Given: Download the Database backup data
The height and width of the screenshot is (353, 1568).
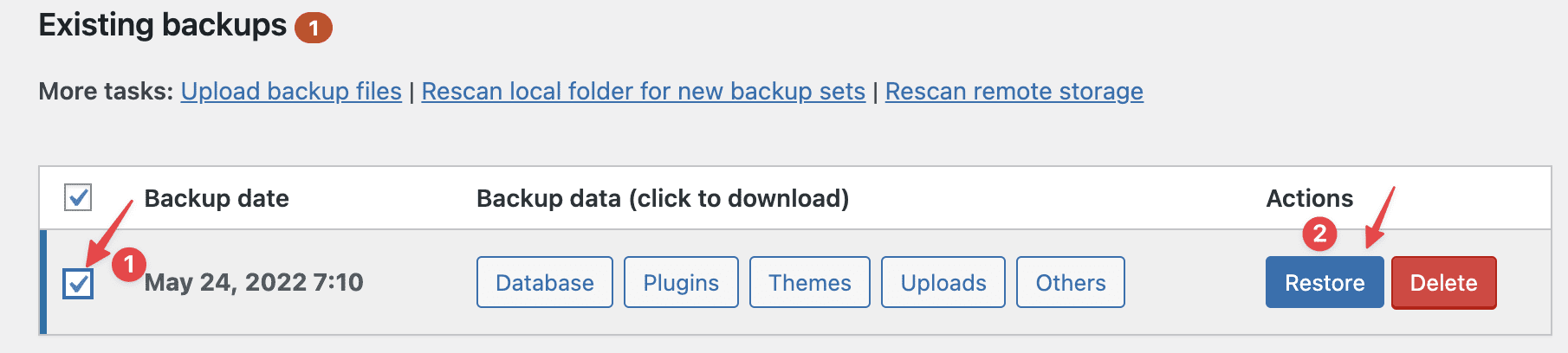Looking at the screenshot, I should coord(544,282).
